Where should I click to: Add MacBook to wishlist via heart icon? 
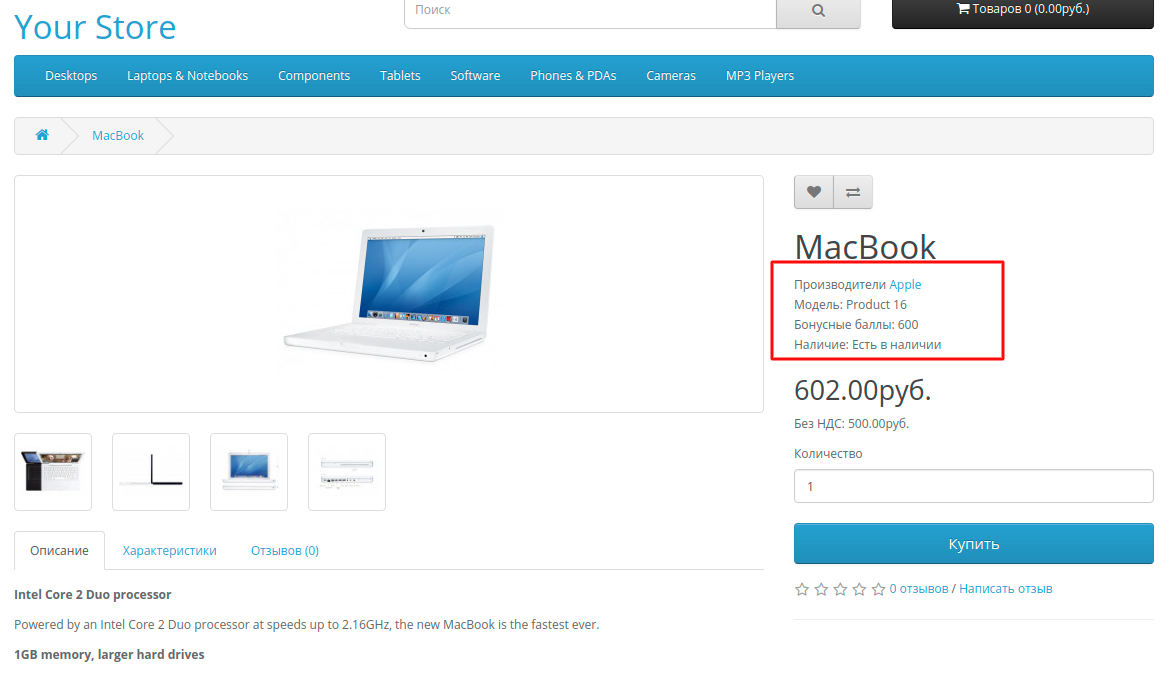tap(813, 191)
